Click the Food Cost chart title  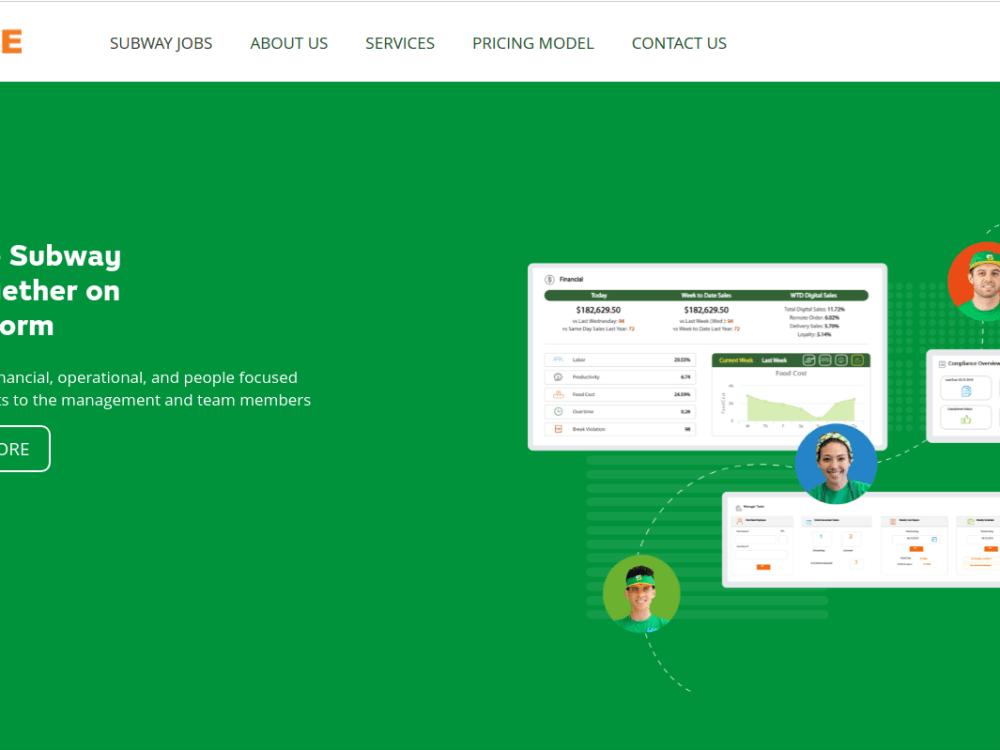(x=791, y=373)
